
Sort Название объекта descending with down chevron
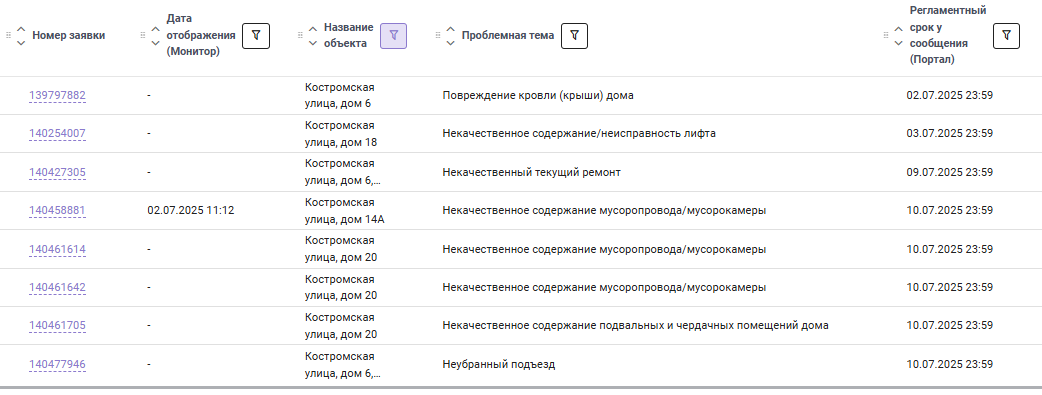[x=313, y=43]
